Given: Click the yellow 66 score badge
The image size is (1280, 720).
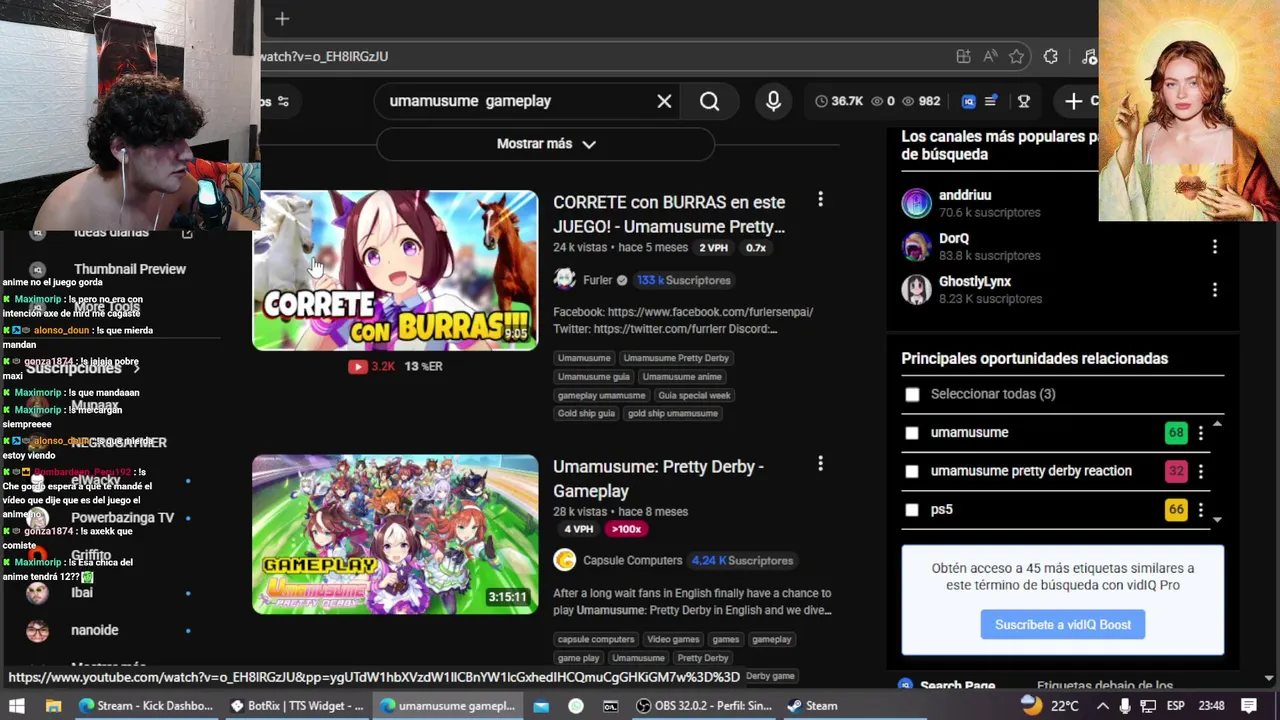Looking at the screenshot, I should pos(1175,510).
